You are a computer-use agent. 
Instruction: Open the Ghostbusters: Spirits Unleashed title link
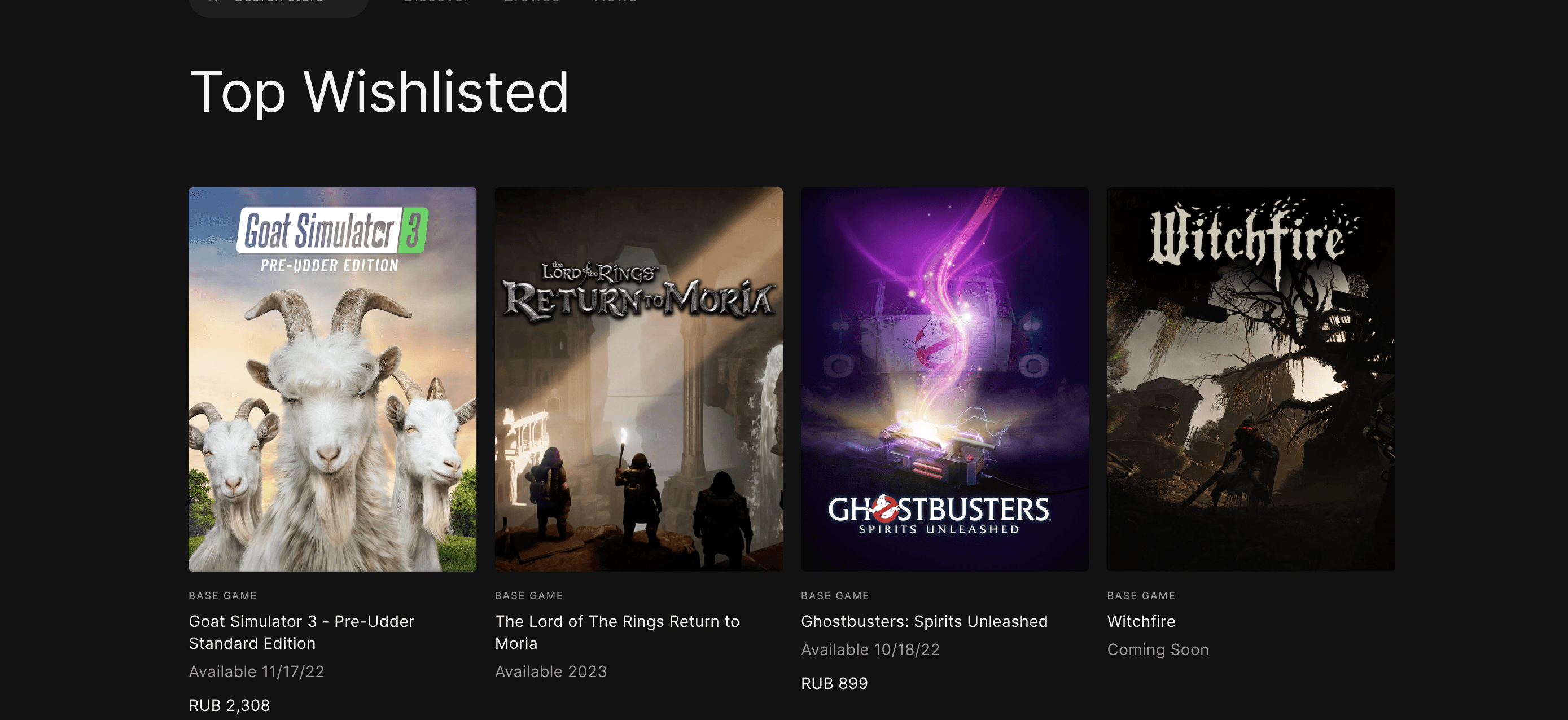(924, 621)
